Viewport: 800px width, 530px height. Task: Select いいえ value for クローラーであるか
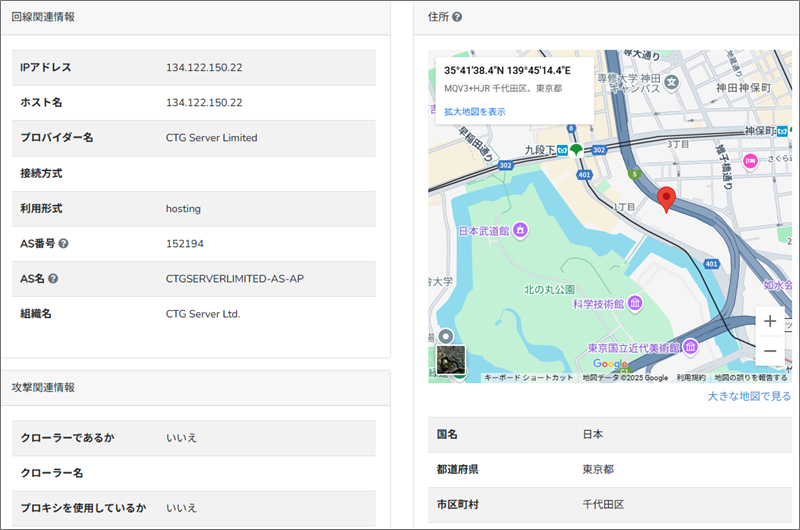pos(181,438)
